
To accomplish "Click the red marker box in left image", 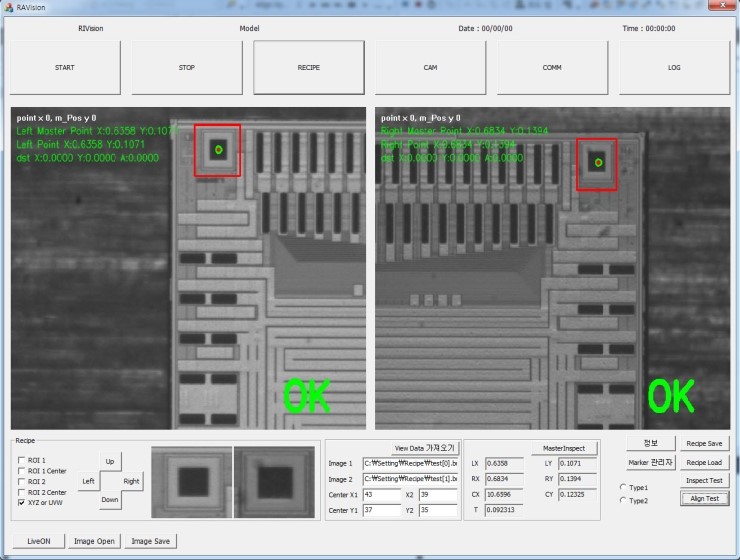I will coord(218,150).
